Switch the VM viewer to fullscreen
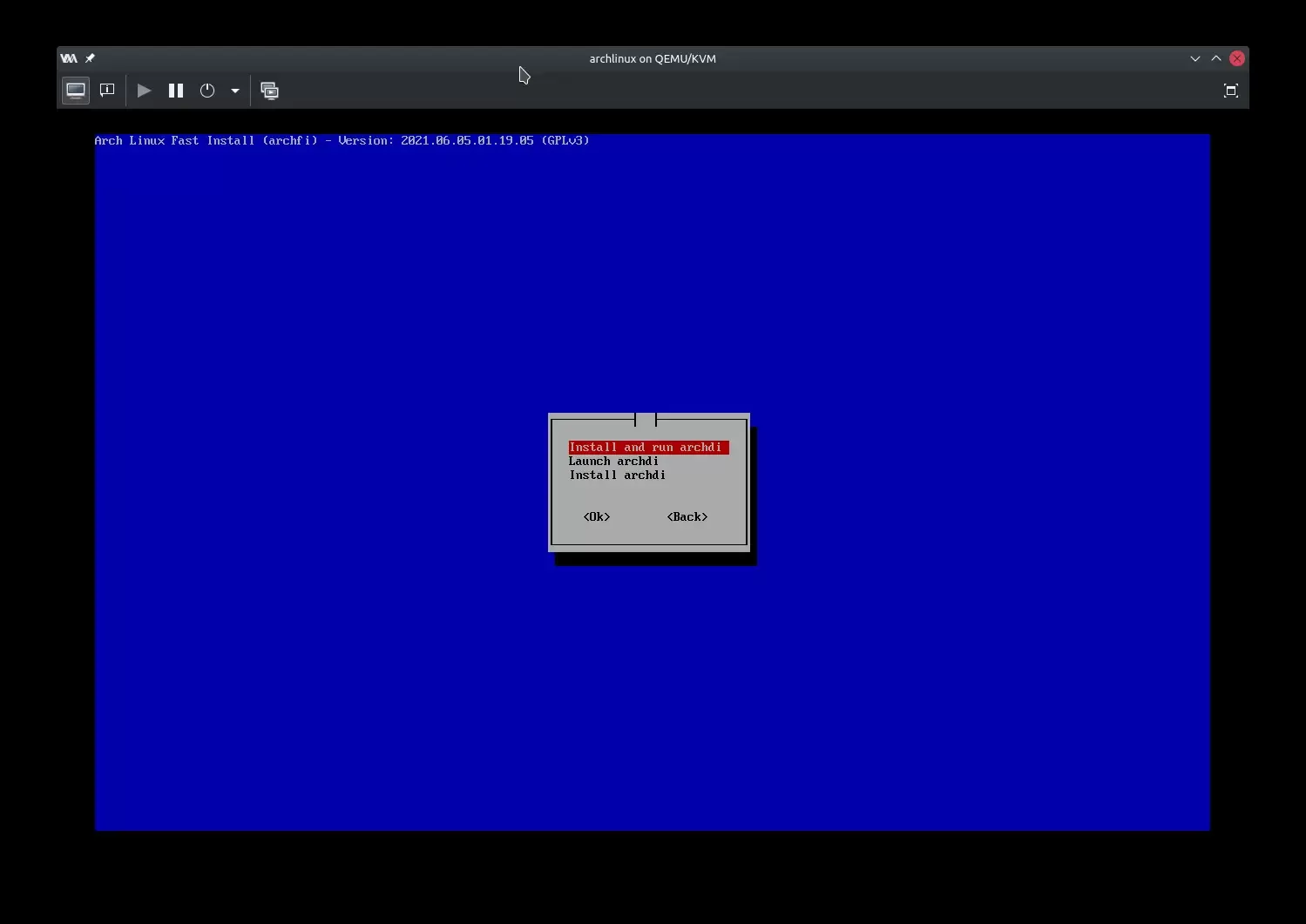The height and width of the screenshot is (924, 1306). click(1230, 91)
